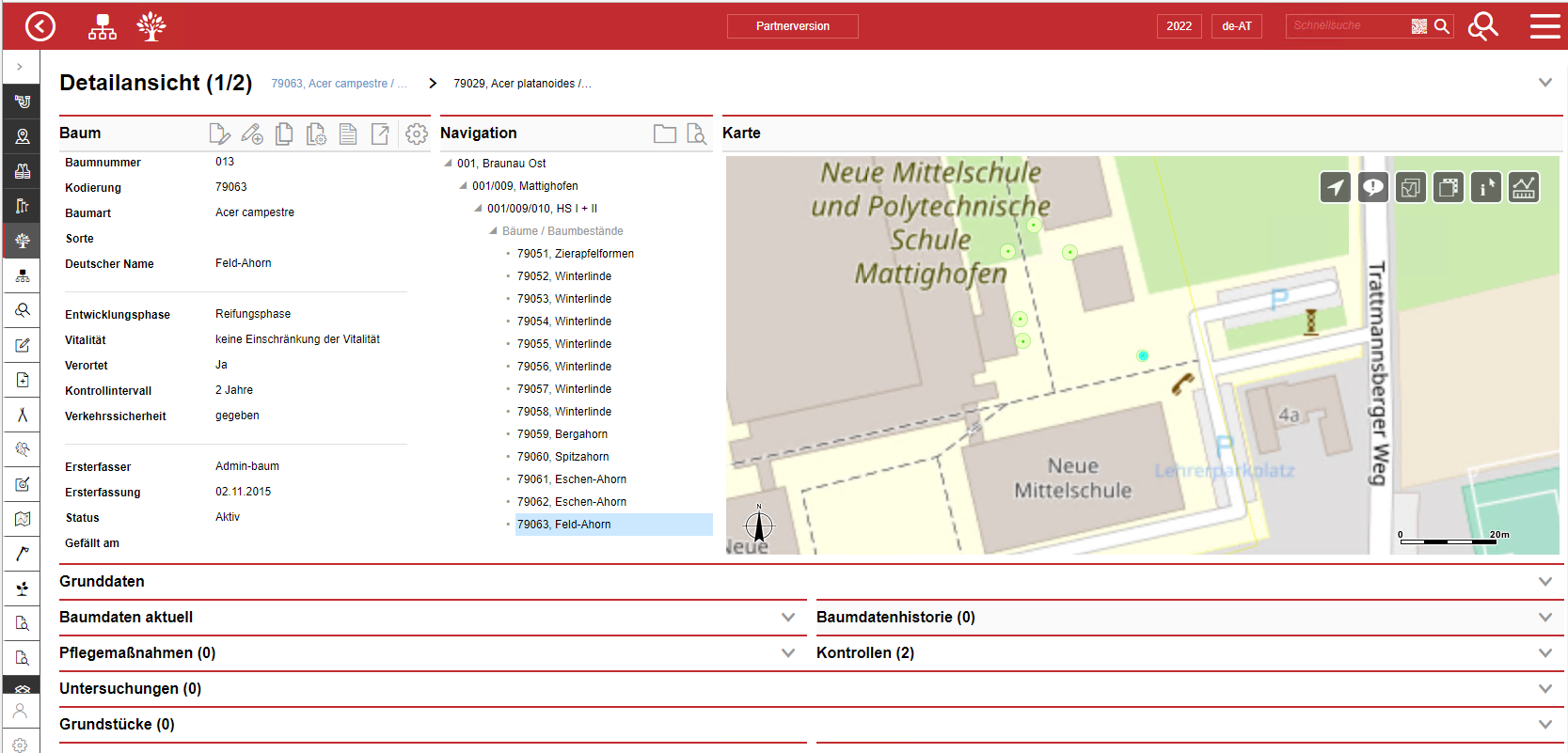Screen dimensions: 1568x753
Task: Click the breadcrumb next arrow
Action: pos(433,84)
